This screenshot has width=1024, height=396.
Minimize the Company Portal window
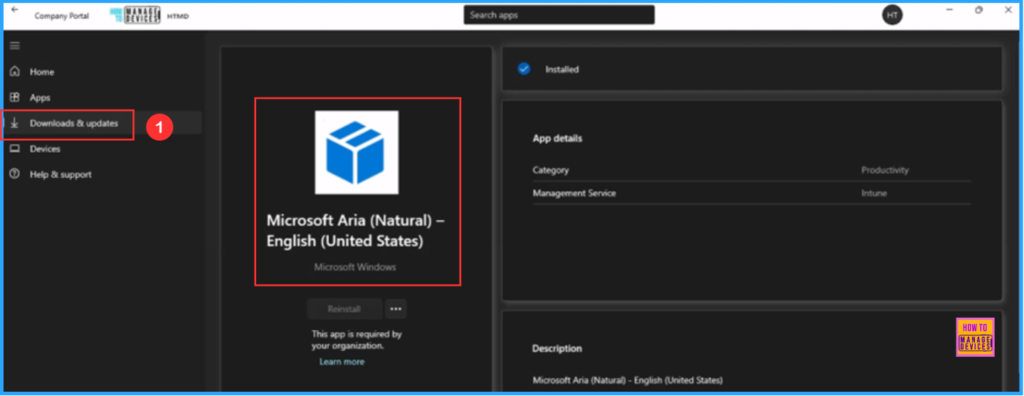tap(950, 10)
